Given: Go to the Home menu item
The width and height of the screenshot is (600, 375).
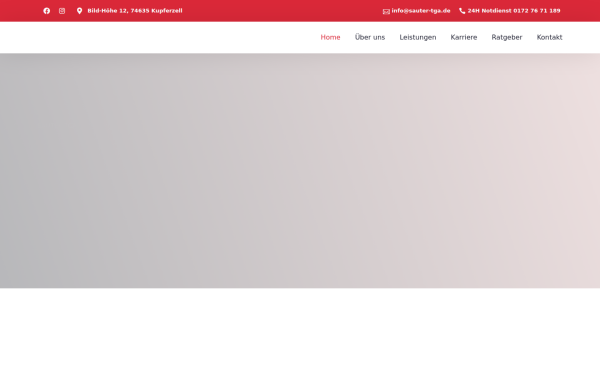Looking at the screenshot, I should (x=330, y=37).
